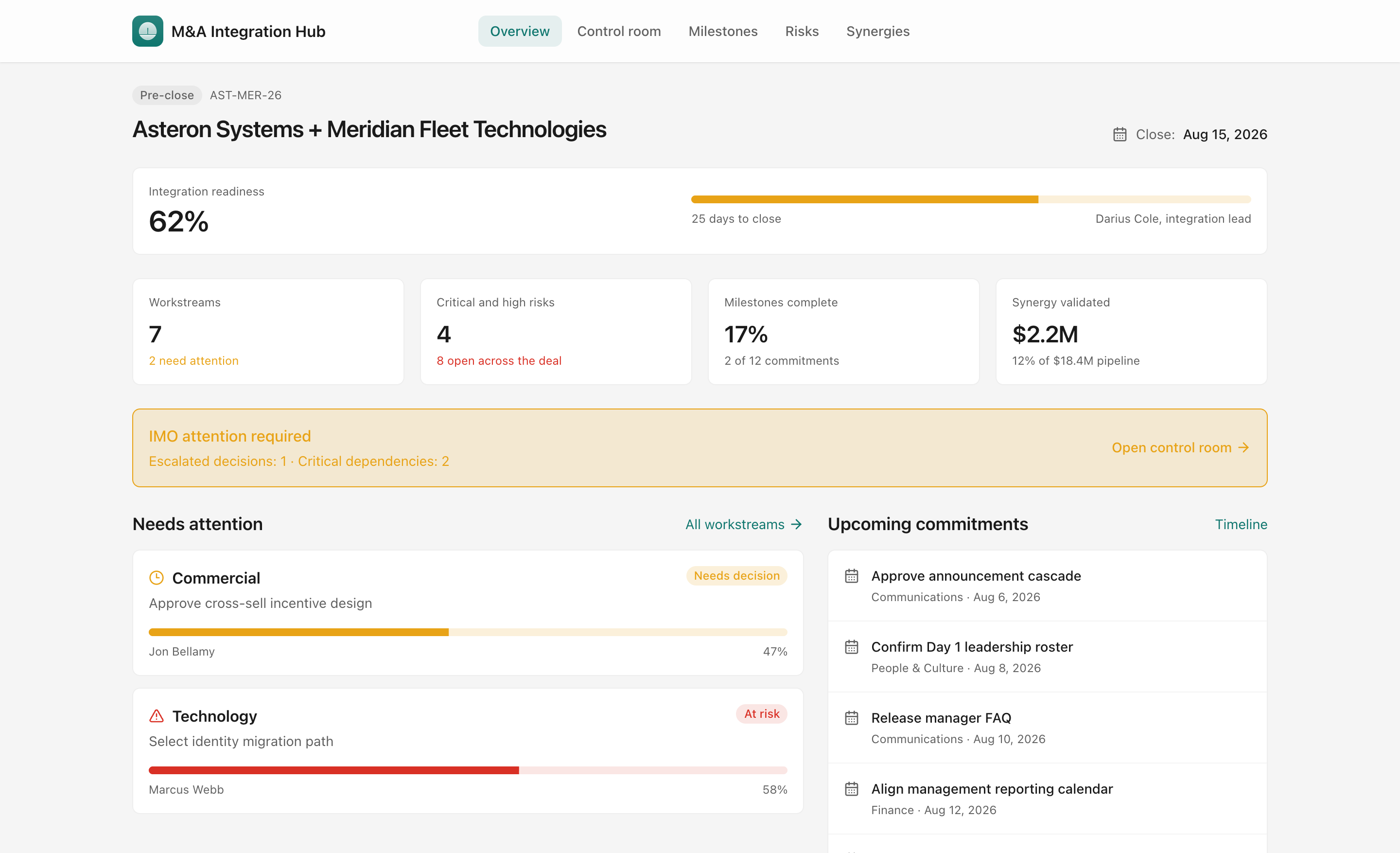1400x853 pixels.
Task: Open the Workstreams summary card
Action: [268, 332]
